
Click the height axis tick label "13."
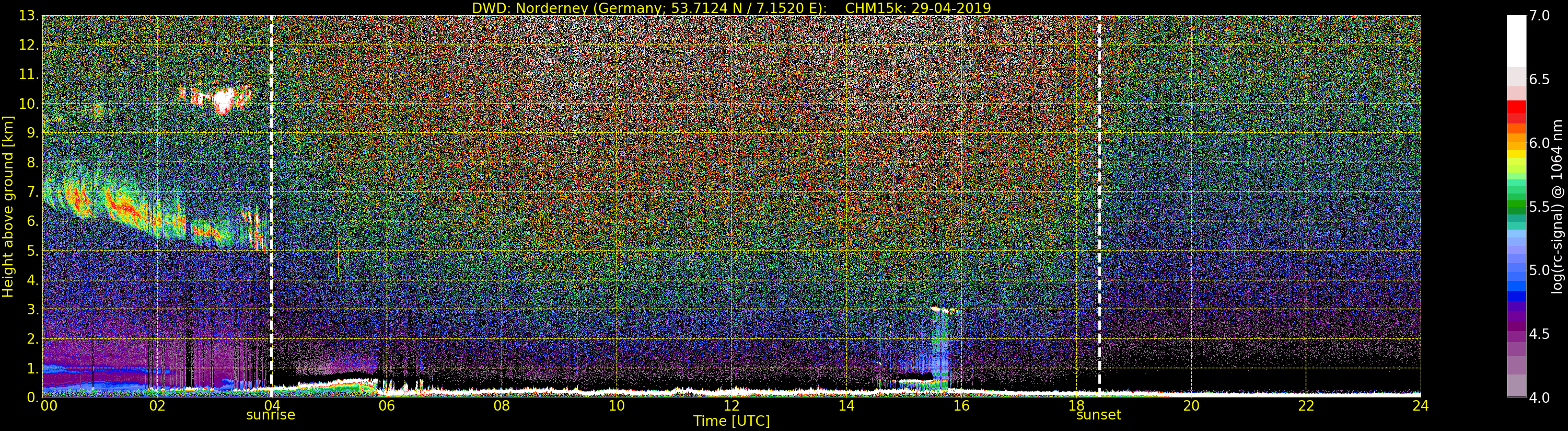click(x=29, y=16)
